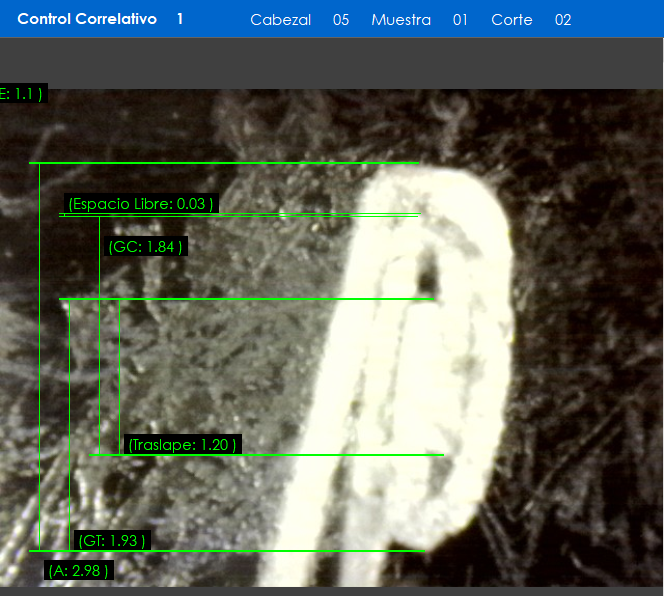Screen dimensions: 664x596
Task: Click the Control Correlativo header label
Action: point(87,19)
